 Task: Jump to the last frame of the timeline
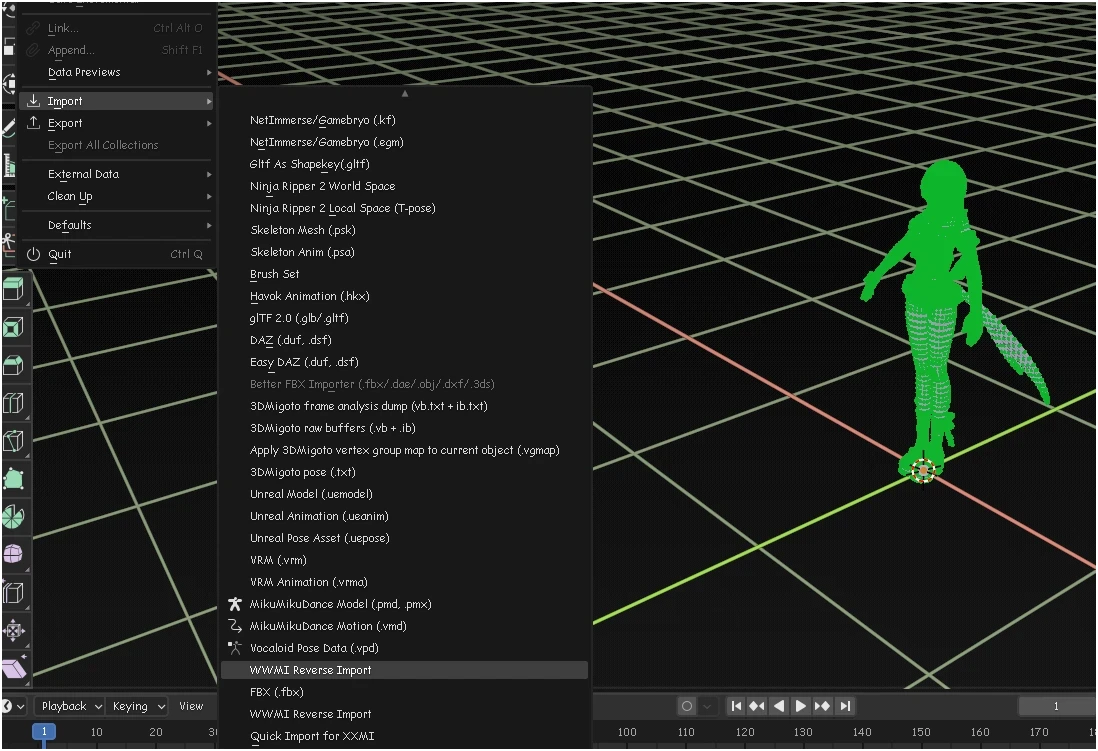(845, 706)
